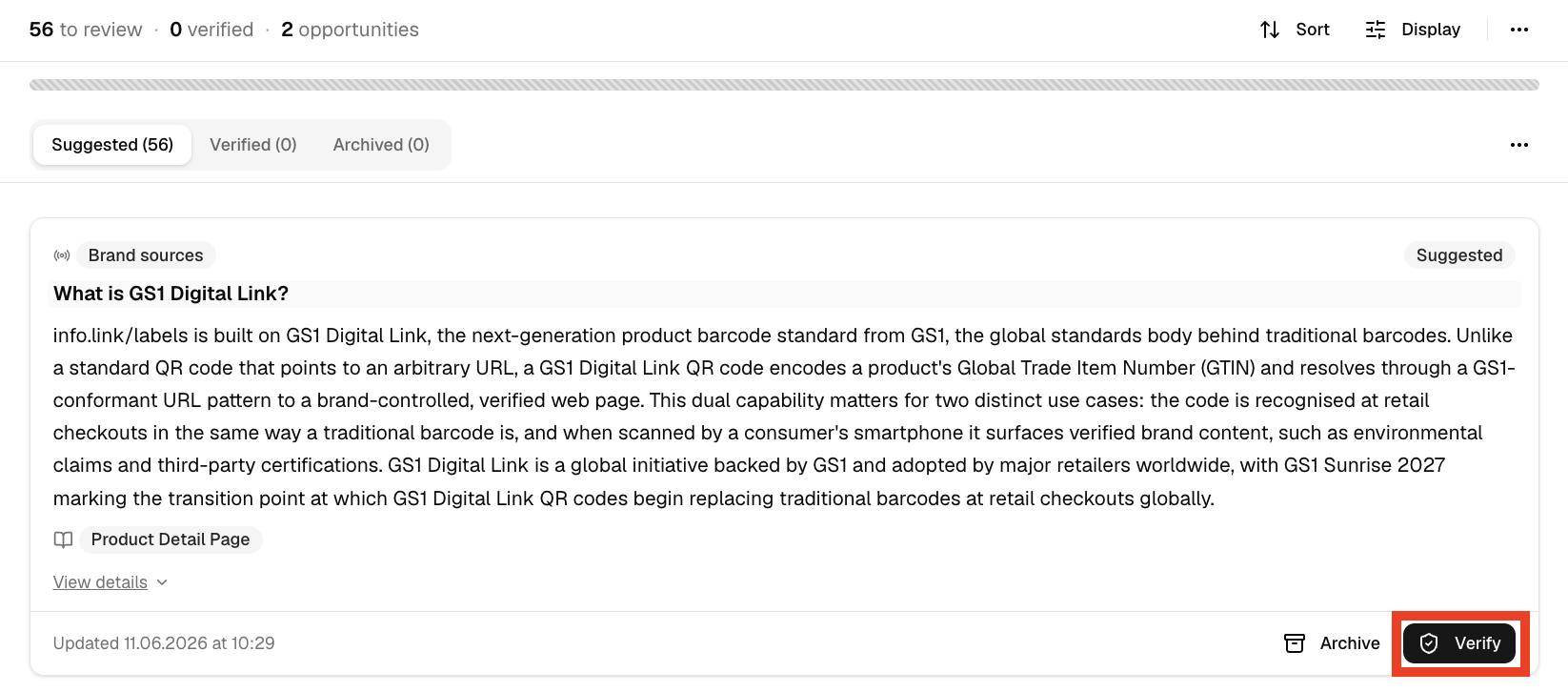Open the top-right three-dot menu
The height and width of the screenshot is (692, 1568).
1519,30
